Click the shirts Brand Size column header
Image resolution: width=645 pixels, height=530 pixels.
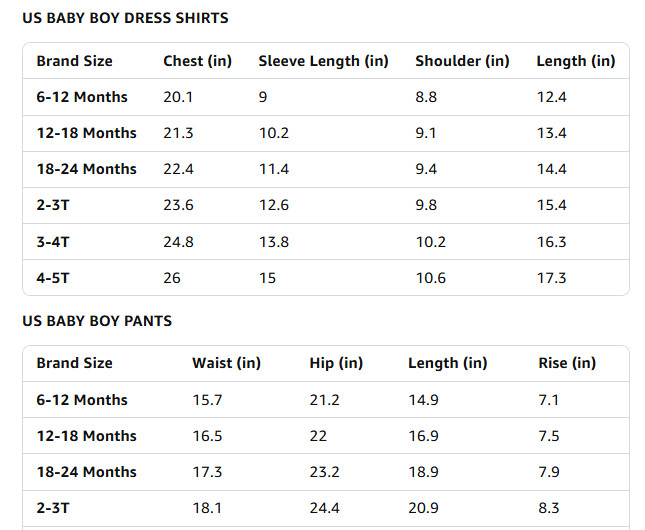tap(74, 61)
